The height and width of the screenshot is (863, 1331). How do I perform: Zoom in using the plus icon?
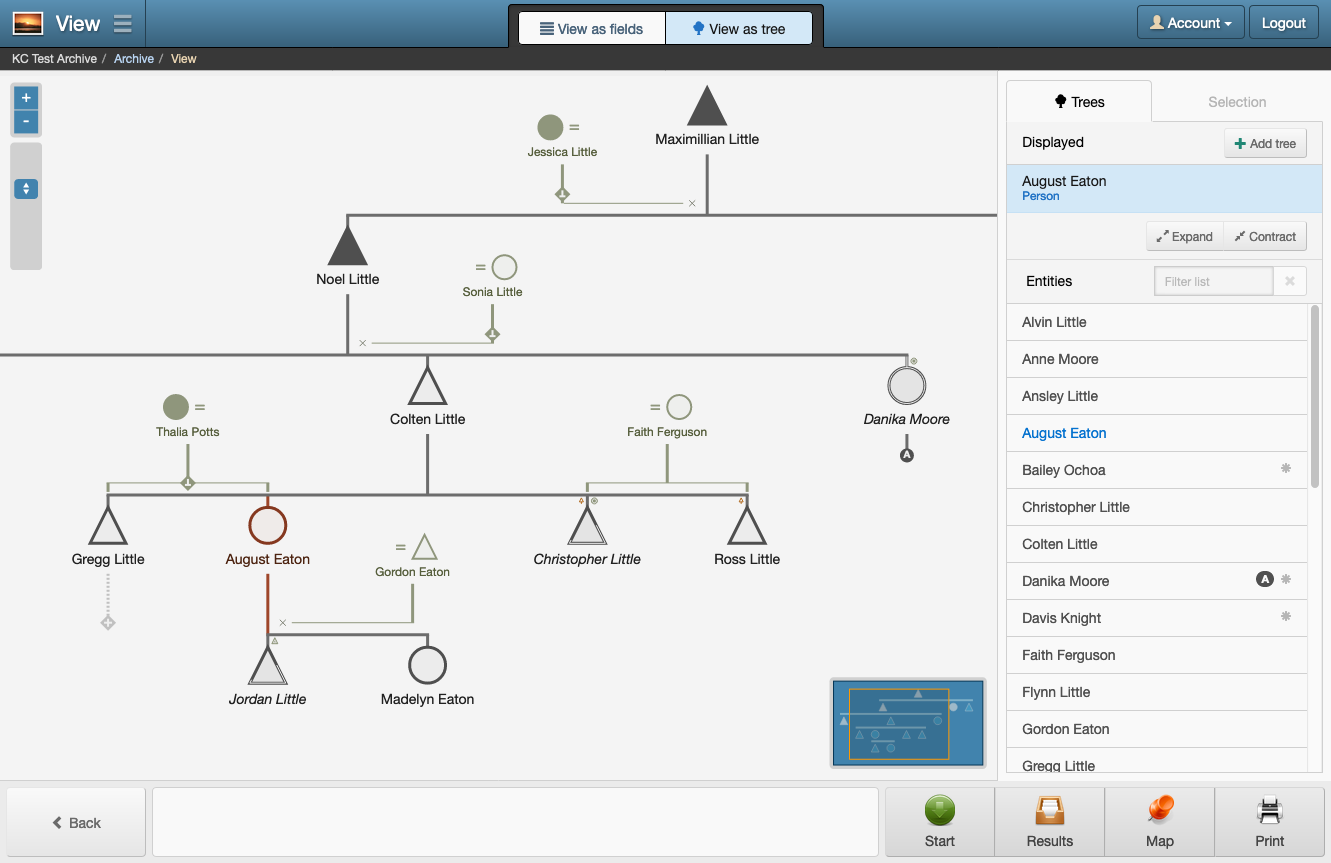pos(25,97)
